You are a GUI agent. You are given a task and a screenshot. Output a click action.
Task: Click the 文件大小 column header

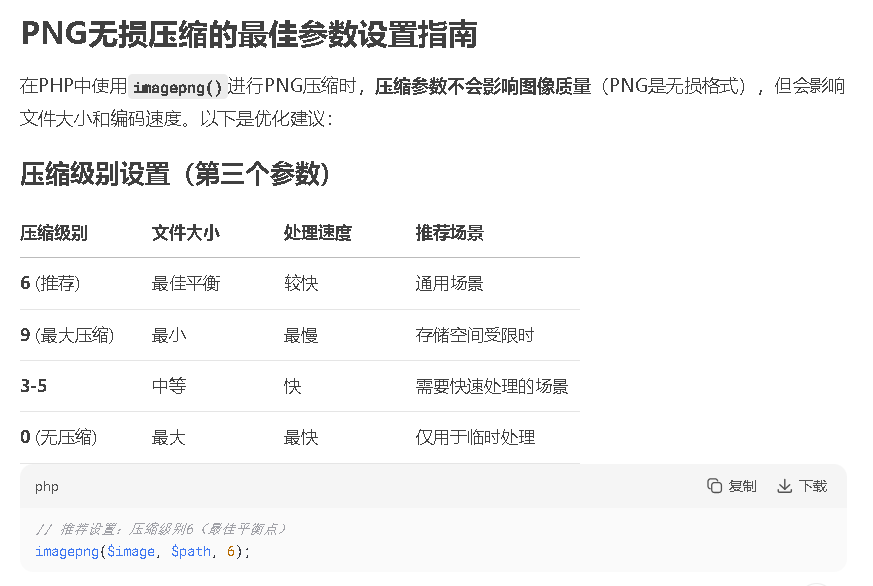point(185,233)
